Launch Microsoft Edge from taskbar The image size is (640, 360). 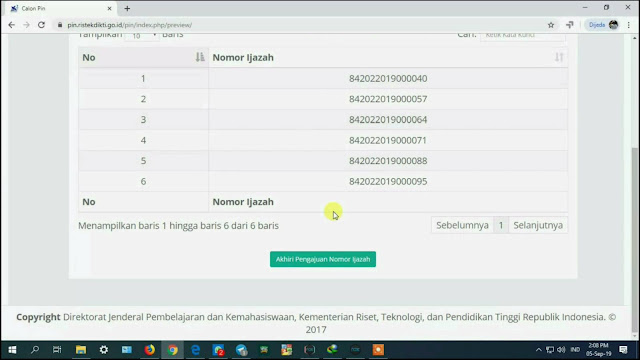[x=196, y=350]
